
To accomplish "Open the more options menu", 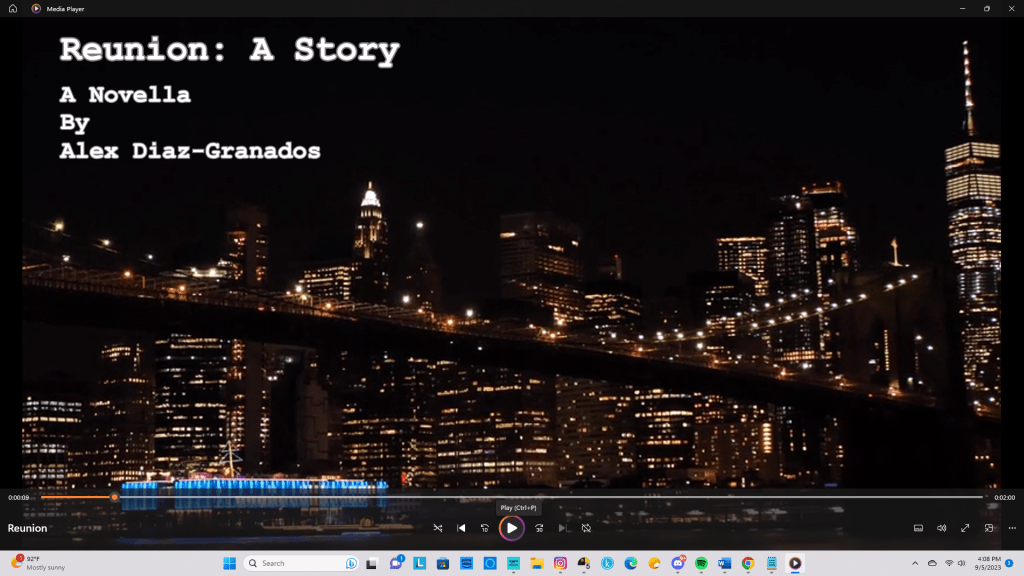I will click(1010, 528).
